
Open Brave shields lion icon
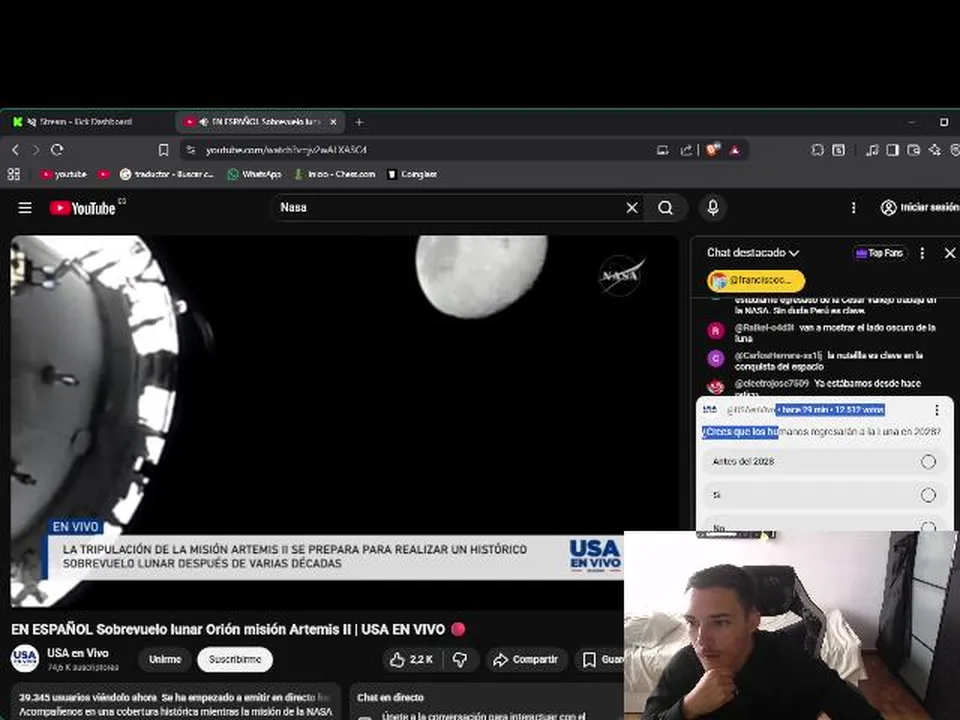coord(713,150)
